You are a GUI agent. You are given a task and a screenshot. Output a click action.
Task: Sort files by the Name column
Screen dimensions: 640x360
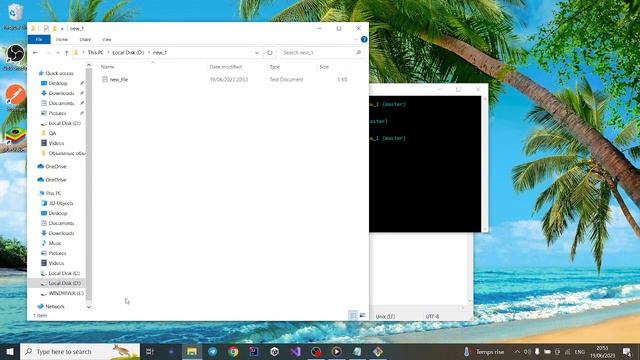coord(107,67)
